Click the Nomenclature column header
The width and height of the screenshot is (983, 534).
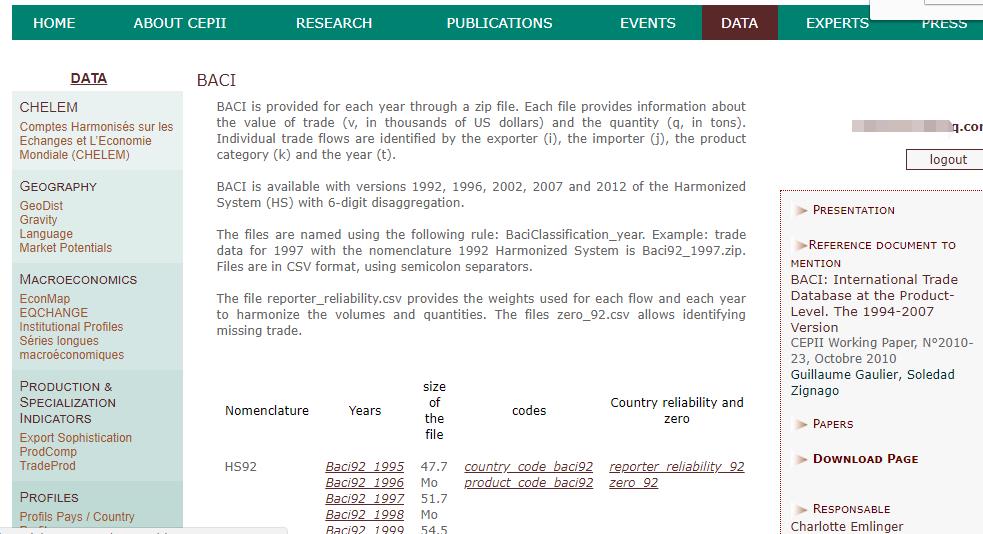pyautogui.click(x=267, y=411)
